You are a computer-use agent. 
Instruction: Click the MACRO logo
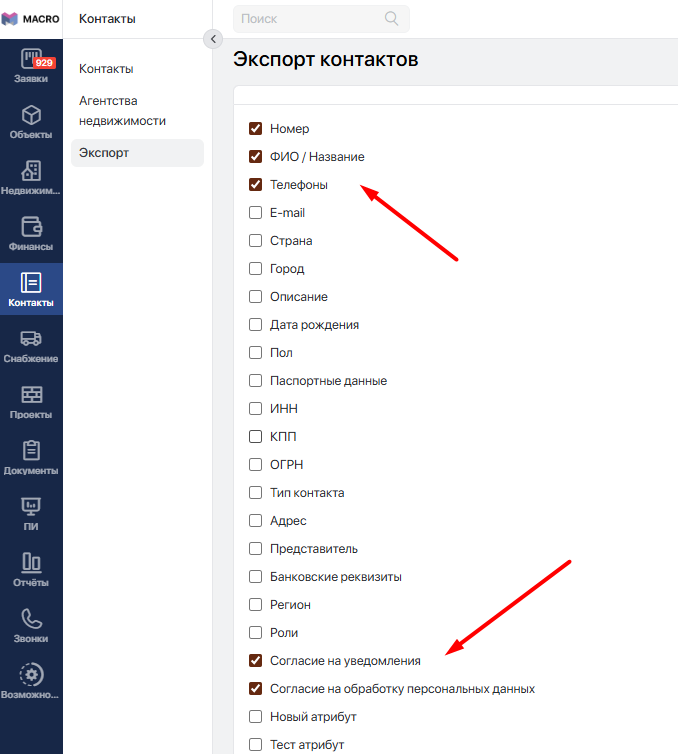[31, 19]
